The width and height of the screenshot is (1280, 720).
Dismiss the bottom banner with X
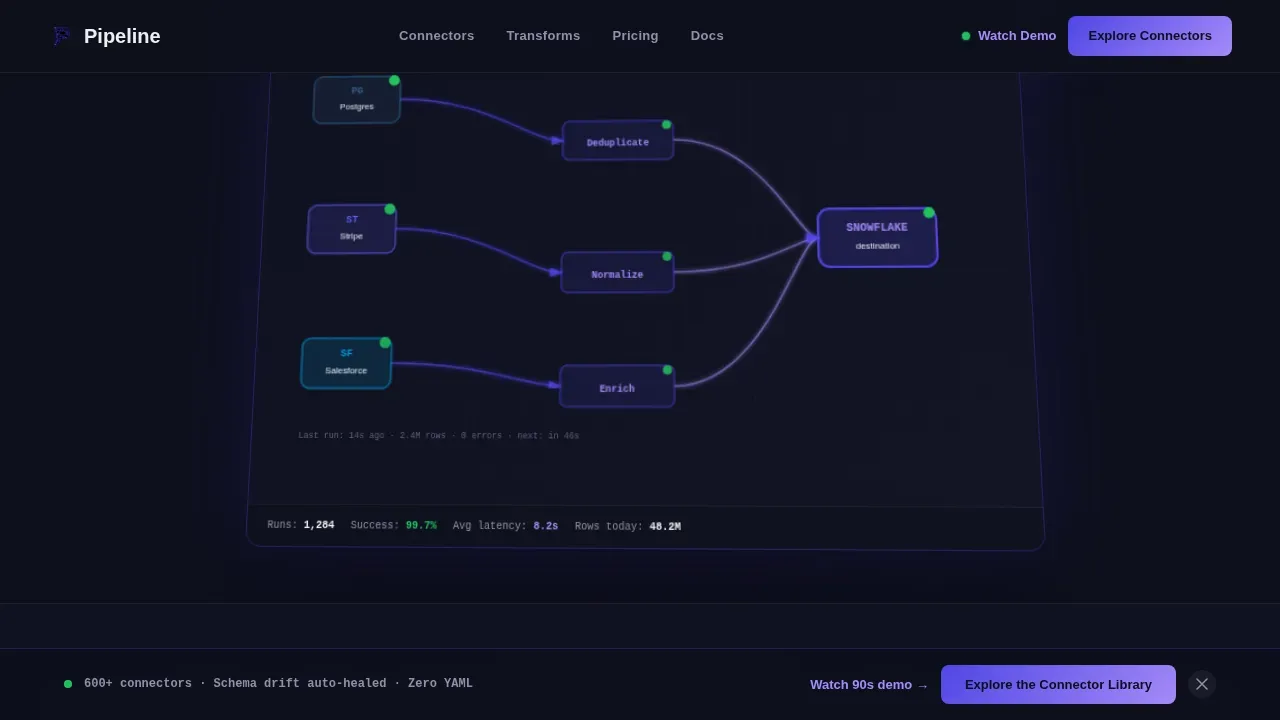1202,684
